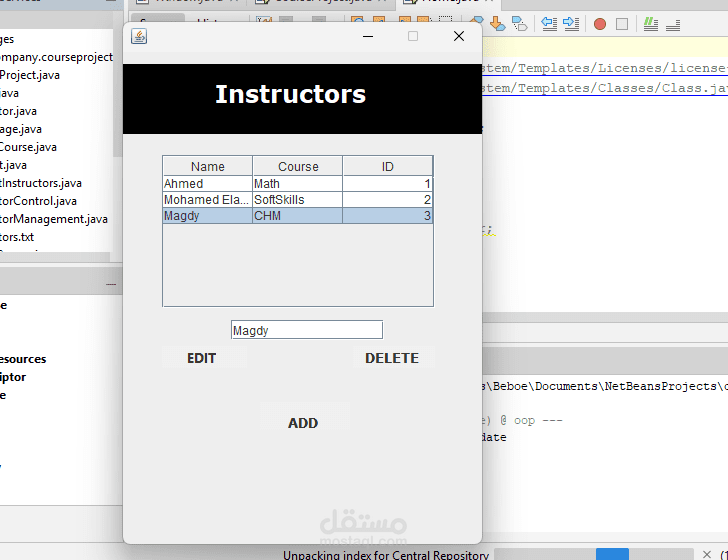Click the Course column header

click(x=298, y=166)
